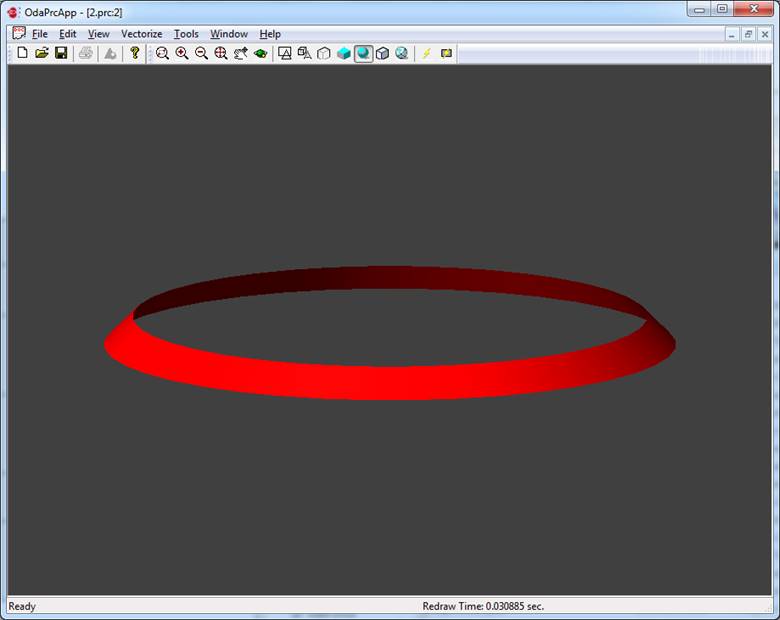
Task: Click the New file icon
Action: point(22,53)
